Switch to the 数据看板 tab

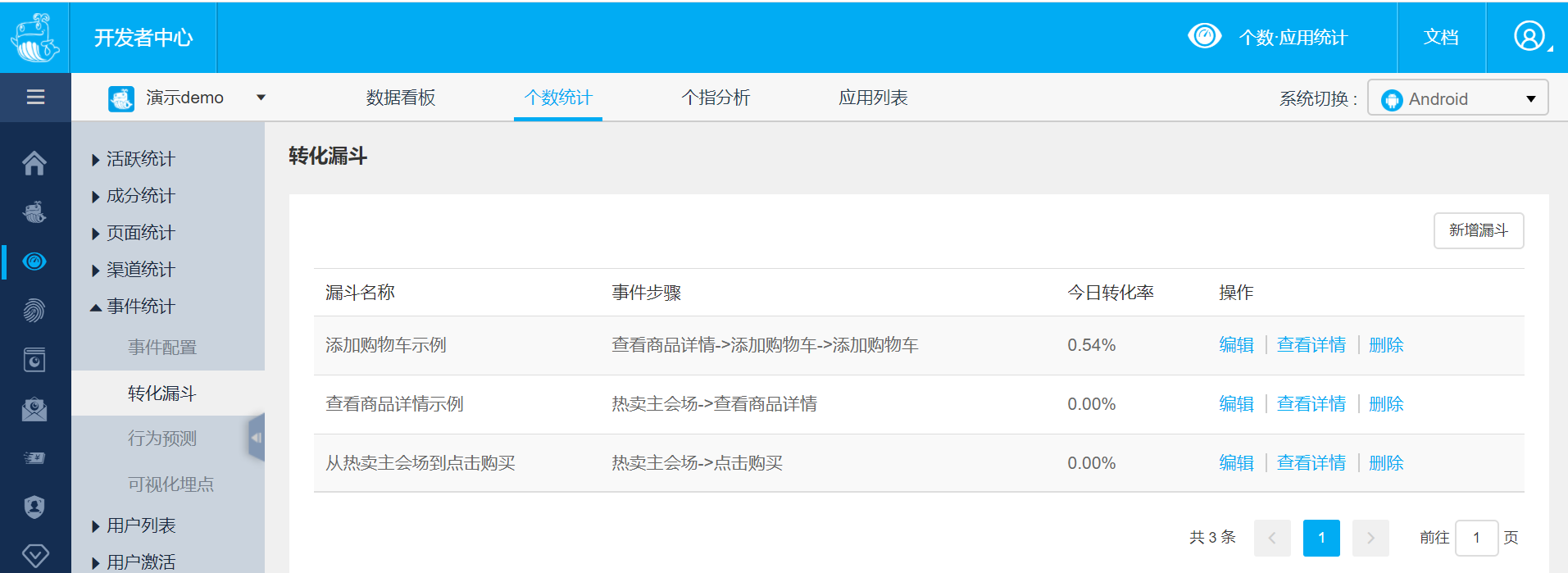[401, 98]
